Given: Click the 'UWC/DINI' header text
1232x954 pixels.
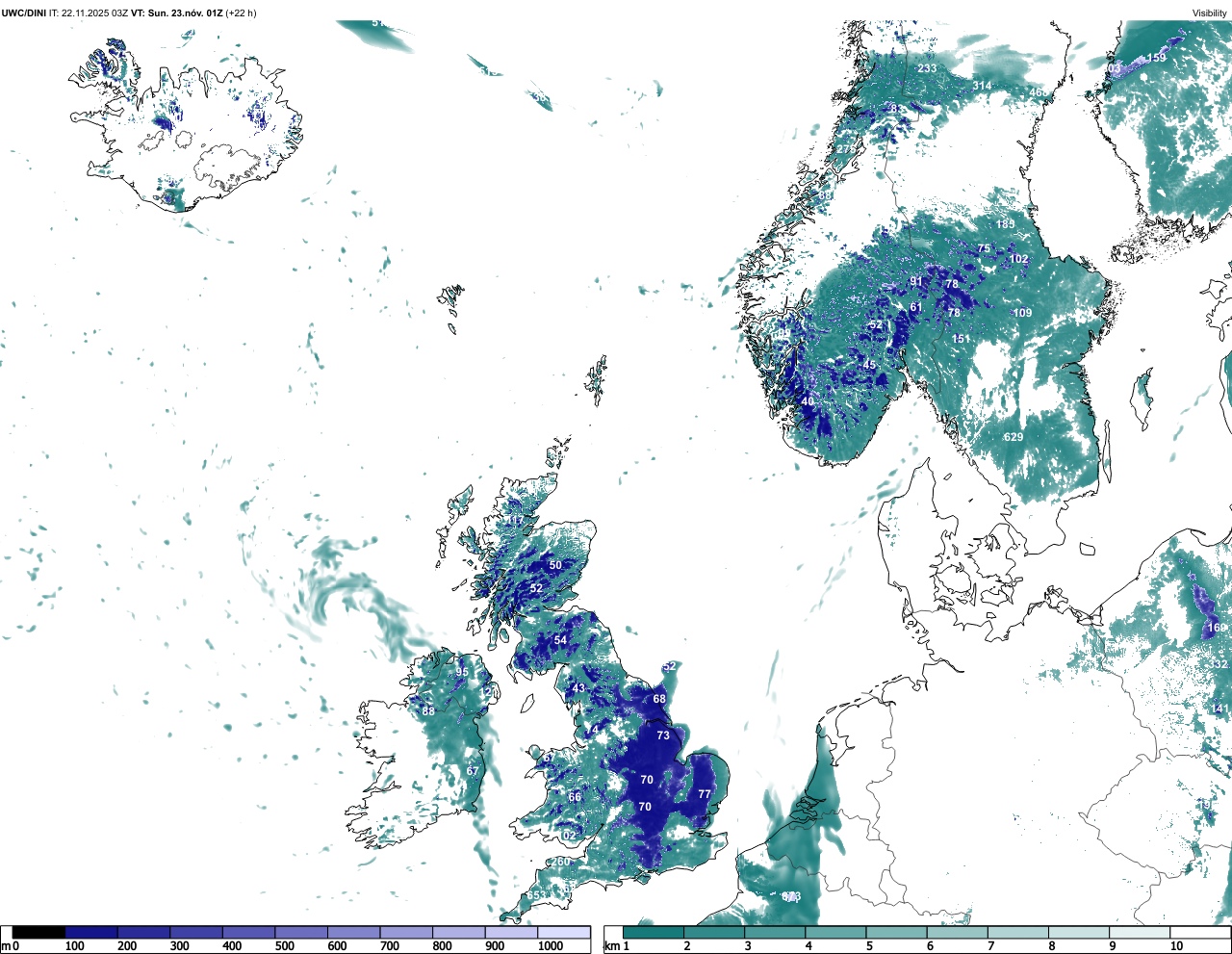Looking at the screenshot, I should click(x=23, y=13).
